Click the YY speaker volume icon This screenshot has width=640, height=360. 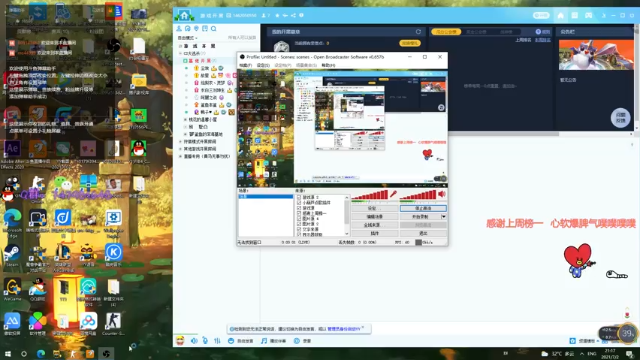pyautogui.click(x=194, y=340)
